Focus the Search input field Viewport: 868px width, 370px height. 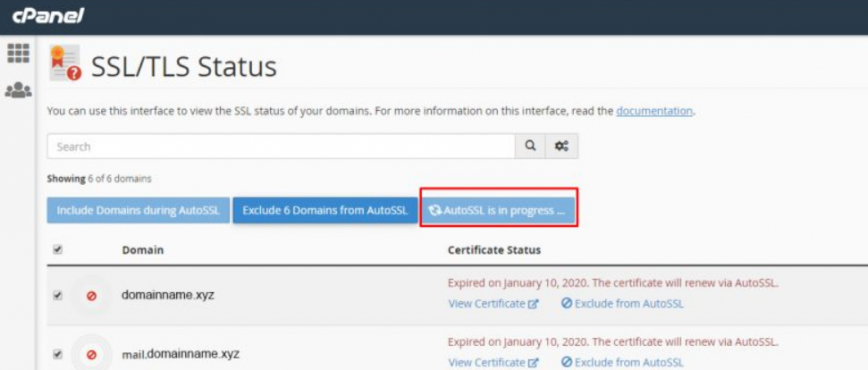point(281,146)
